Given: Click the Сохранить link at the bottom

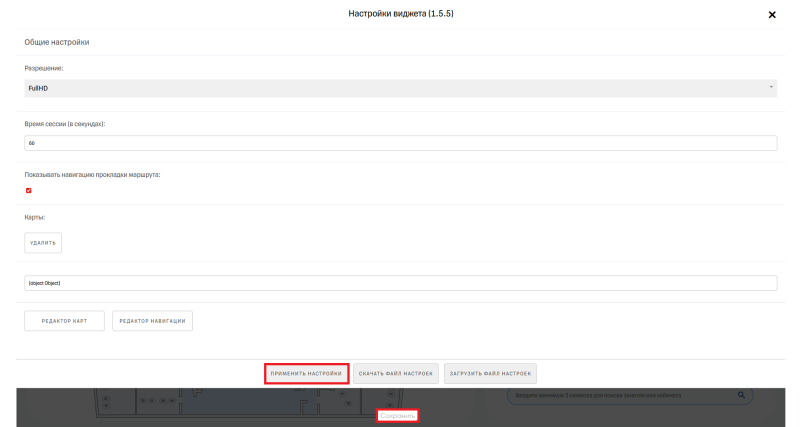Looking at the screenshot, I should pyautogui.click(x=397, y=415).
